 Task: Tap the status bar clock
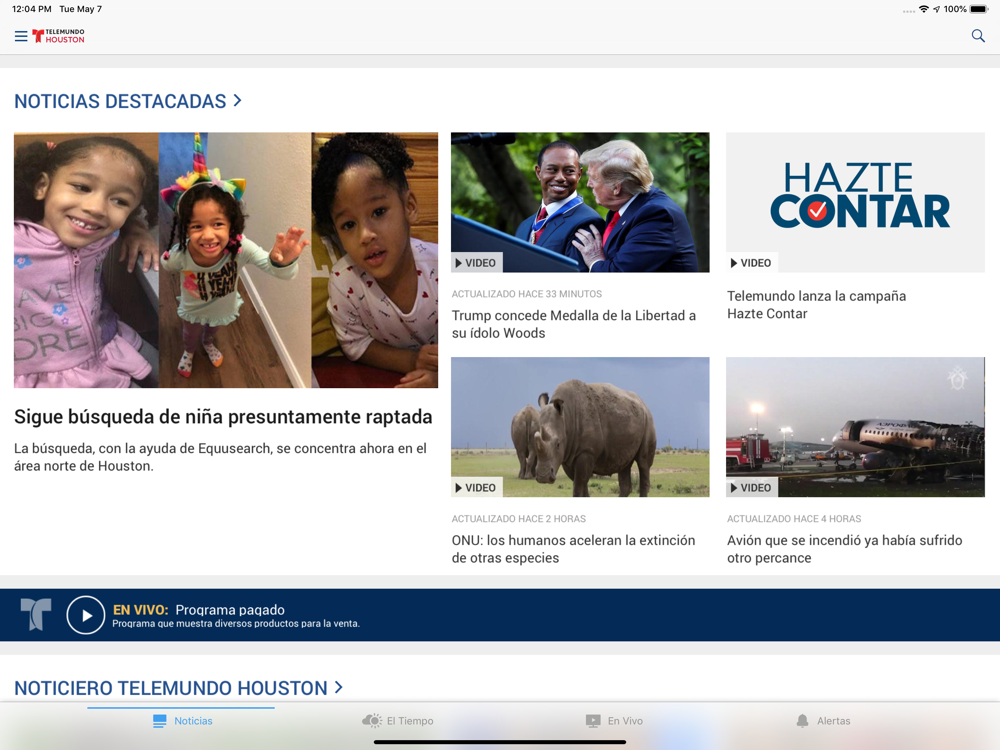[32, 9]
